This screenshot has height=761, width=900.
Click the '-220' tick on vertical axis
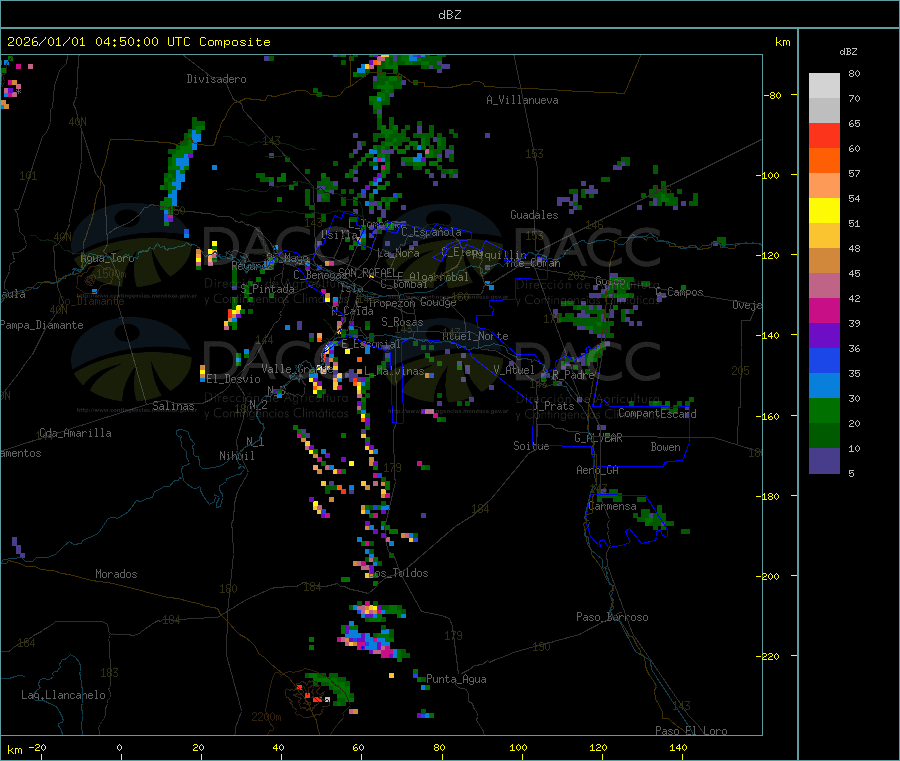[x=768, y=656]
